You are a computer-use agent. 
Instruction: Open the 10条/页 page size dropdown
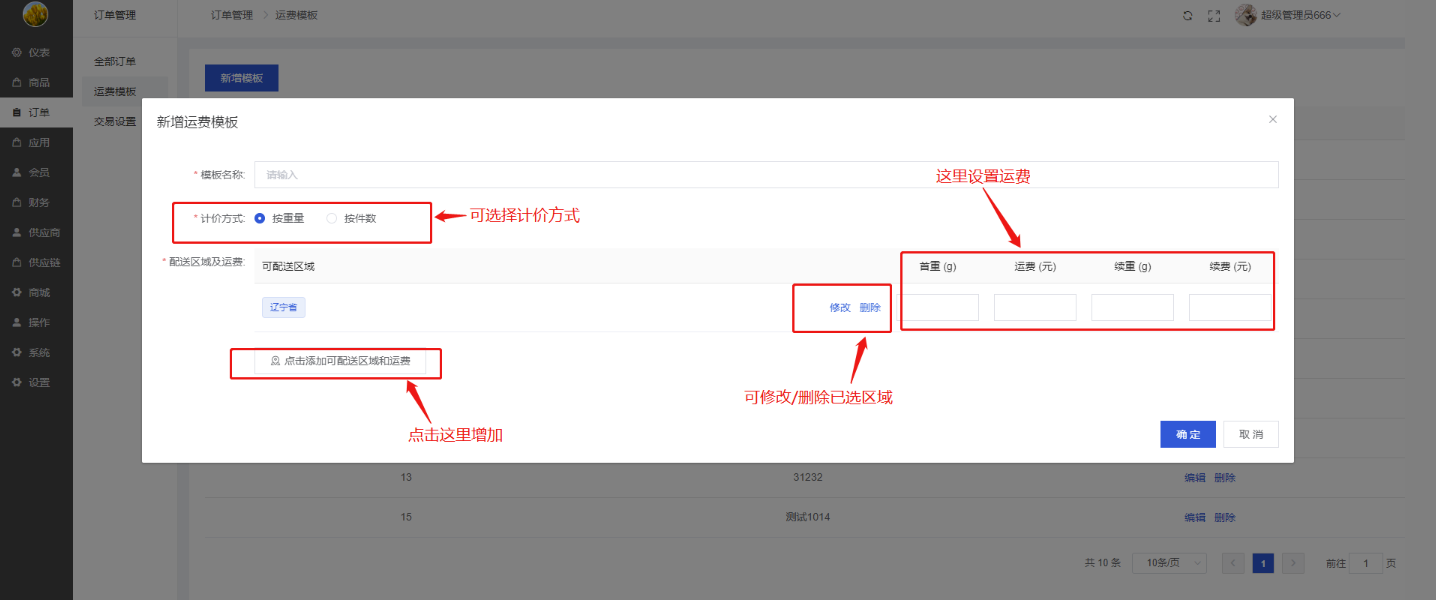(x=1168, y=563)
